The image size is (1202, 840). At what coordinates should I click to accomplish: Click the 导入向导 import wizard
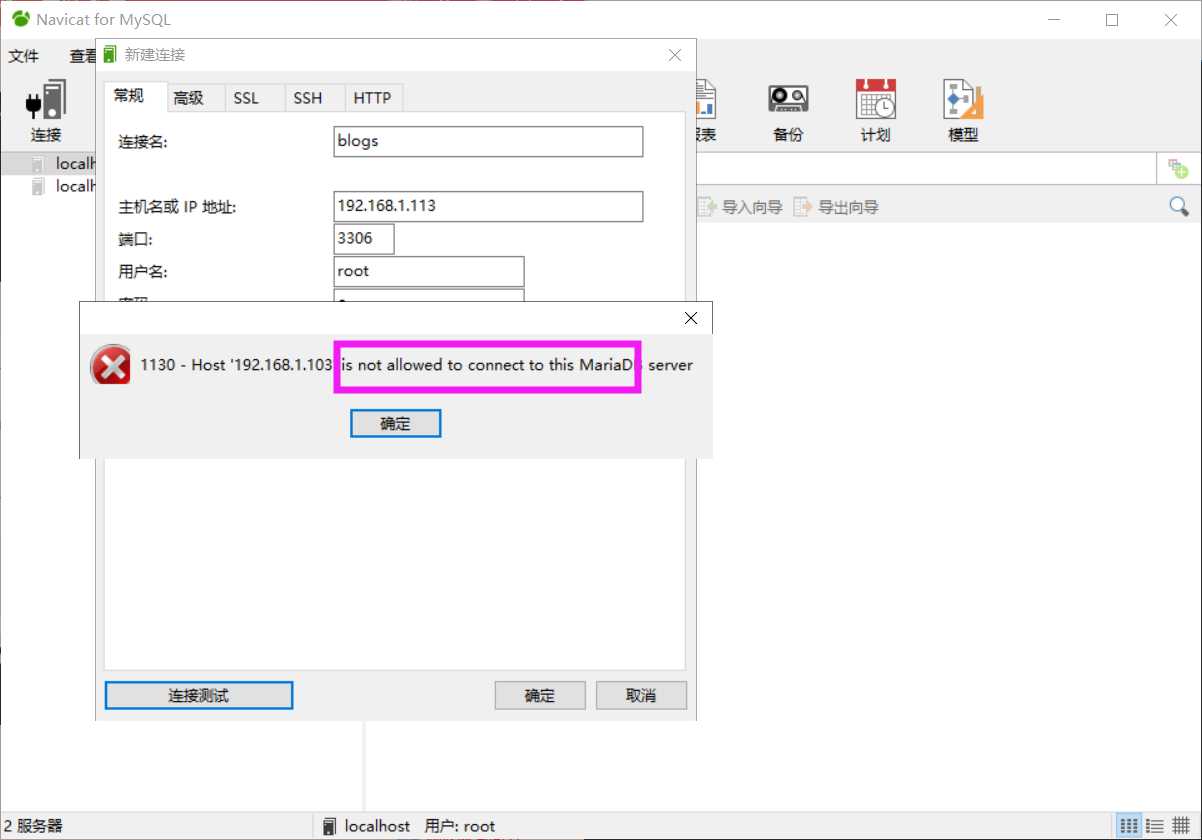[739, 207]
